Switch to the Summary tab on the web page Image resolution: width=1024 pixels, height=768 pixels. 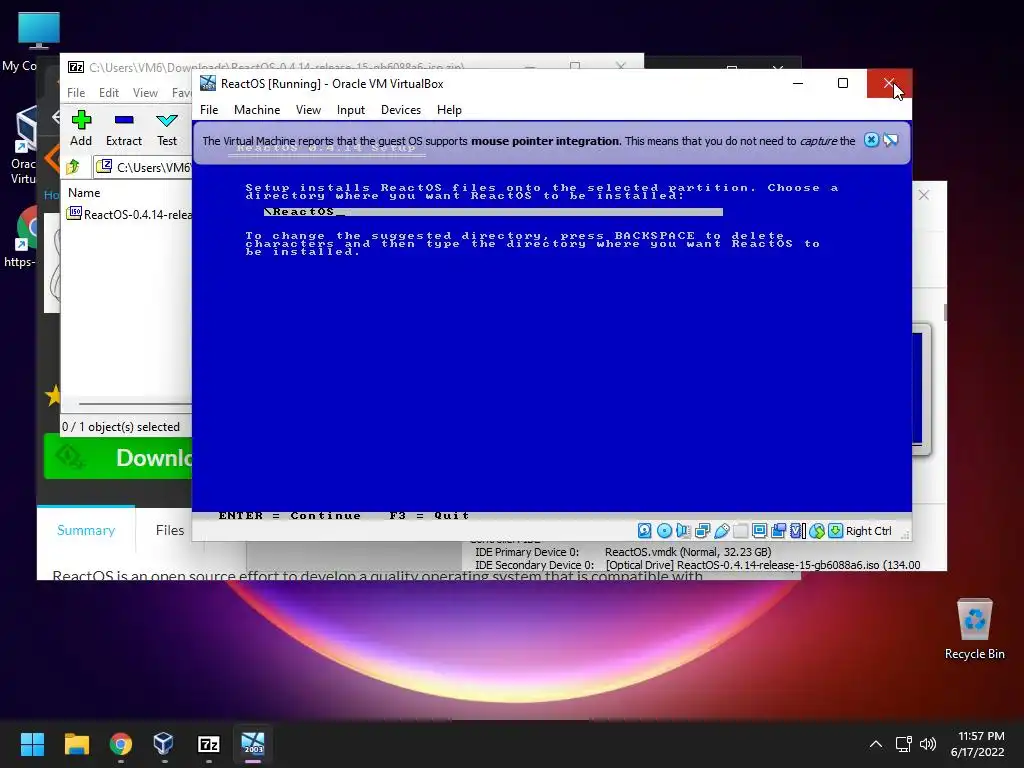point(86,530)
